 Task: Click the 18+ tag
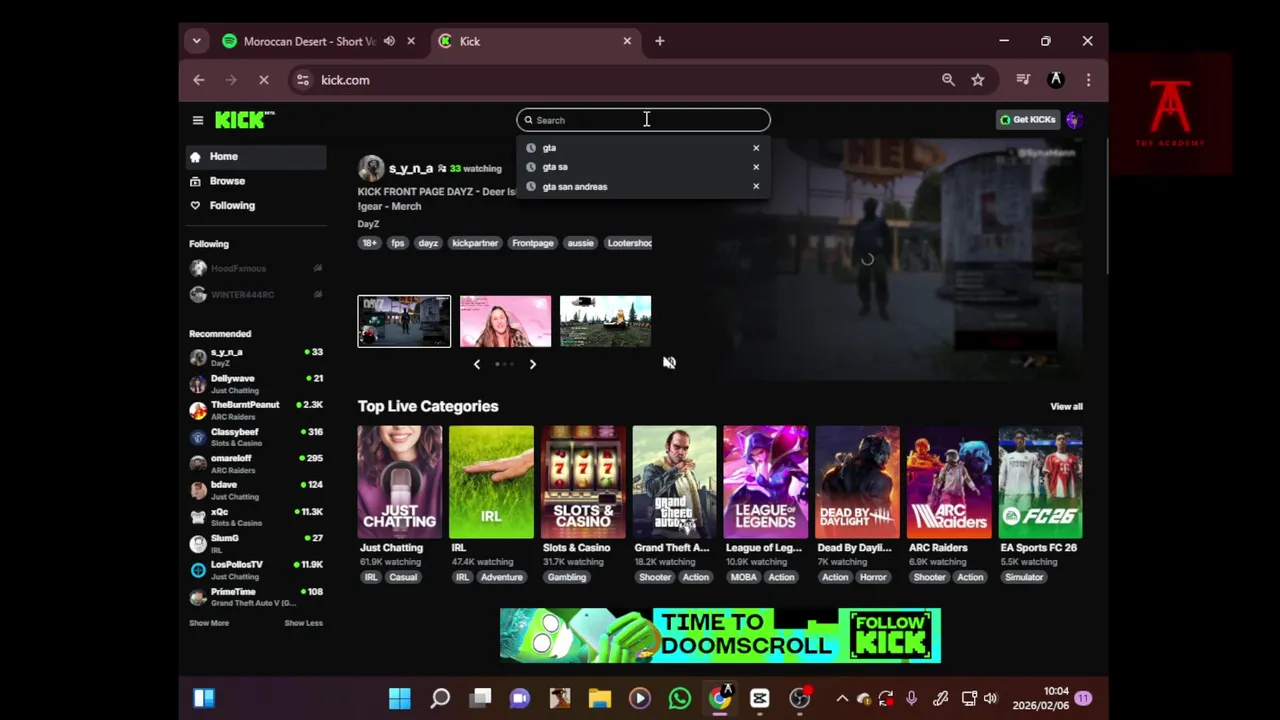(370, 243)
